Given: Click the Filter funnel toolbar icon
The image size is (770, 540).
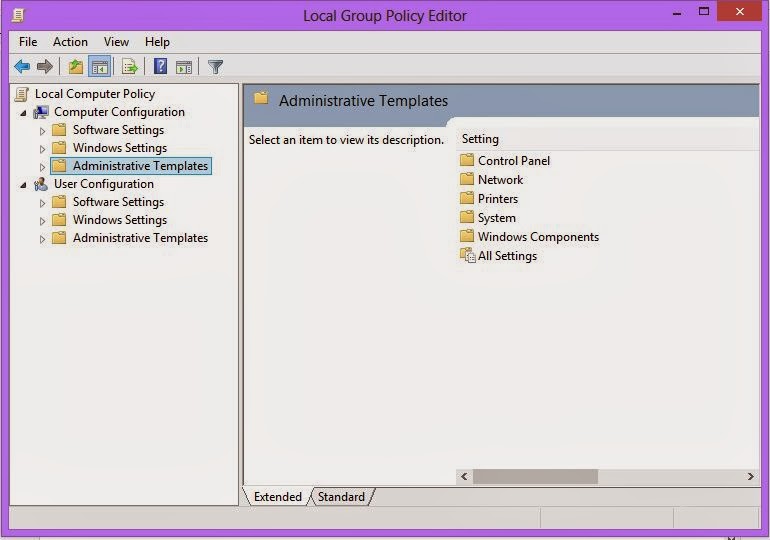Looking at the screenshot, I should [x=215, y=67].
